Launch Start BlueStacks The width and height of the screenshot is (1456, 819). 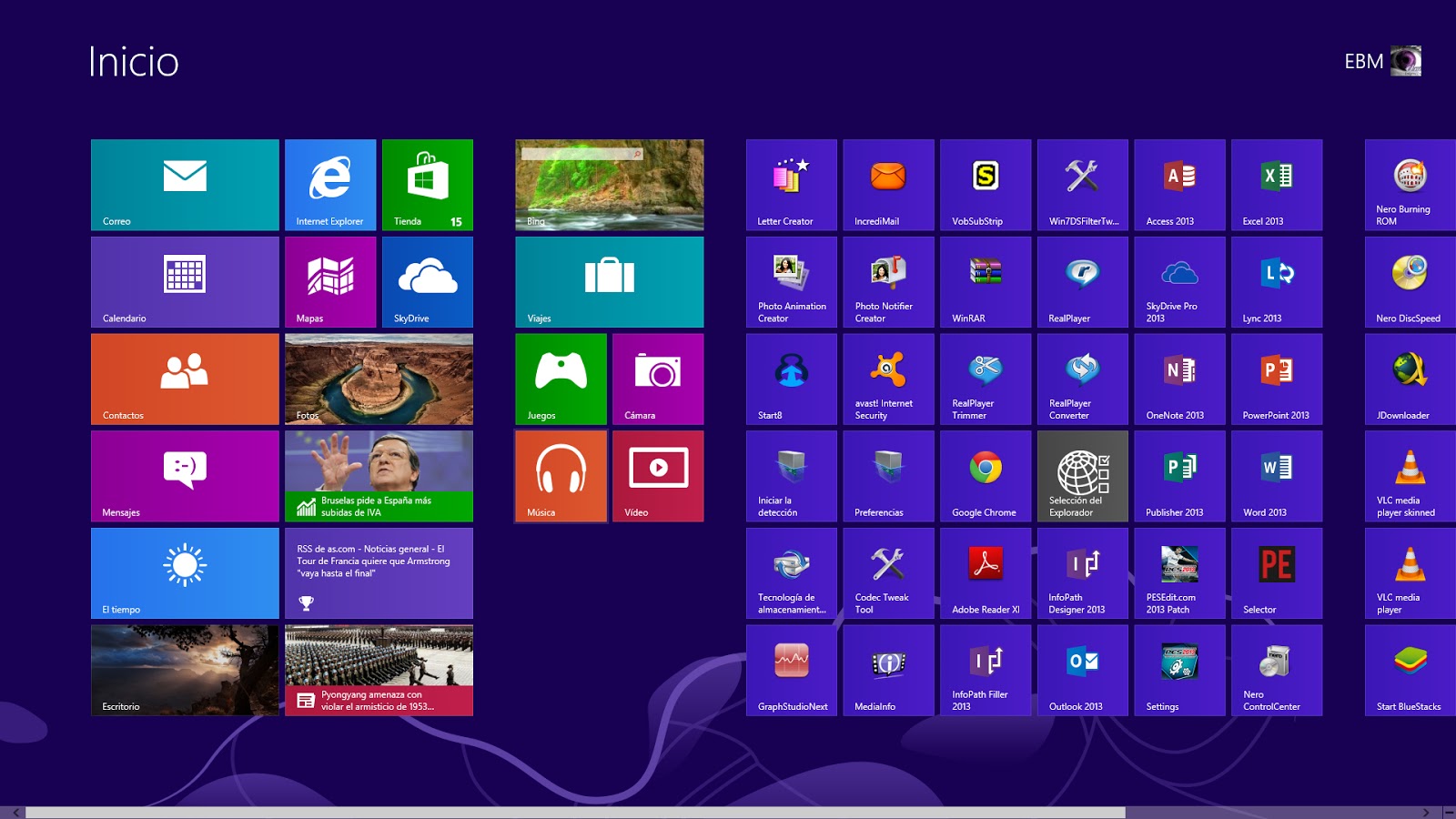[x=1410, y=670]
